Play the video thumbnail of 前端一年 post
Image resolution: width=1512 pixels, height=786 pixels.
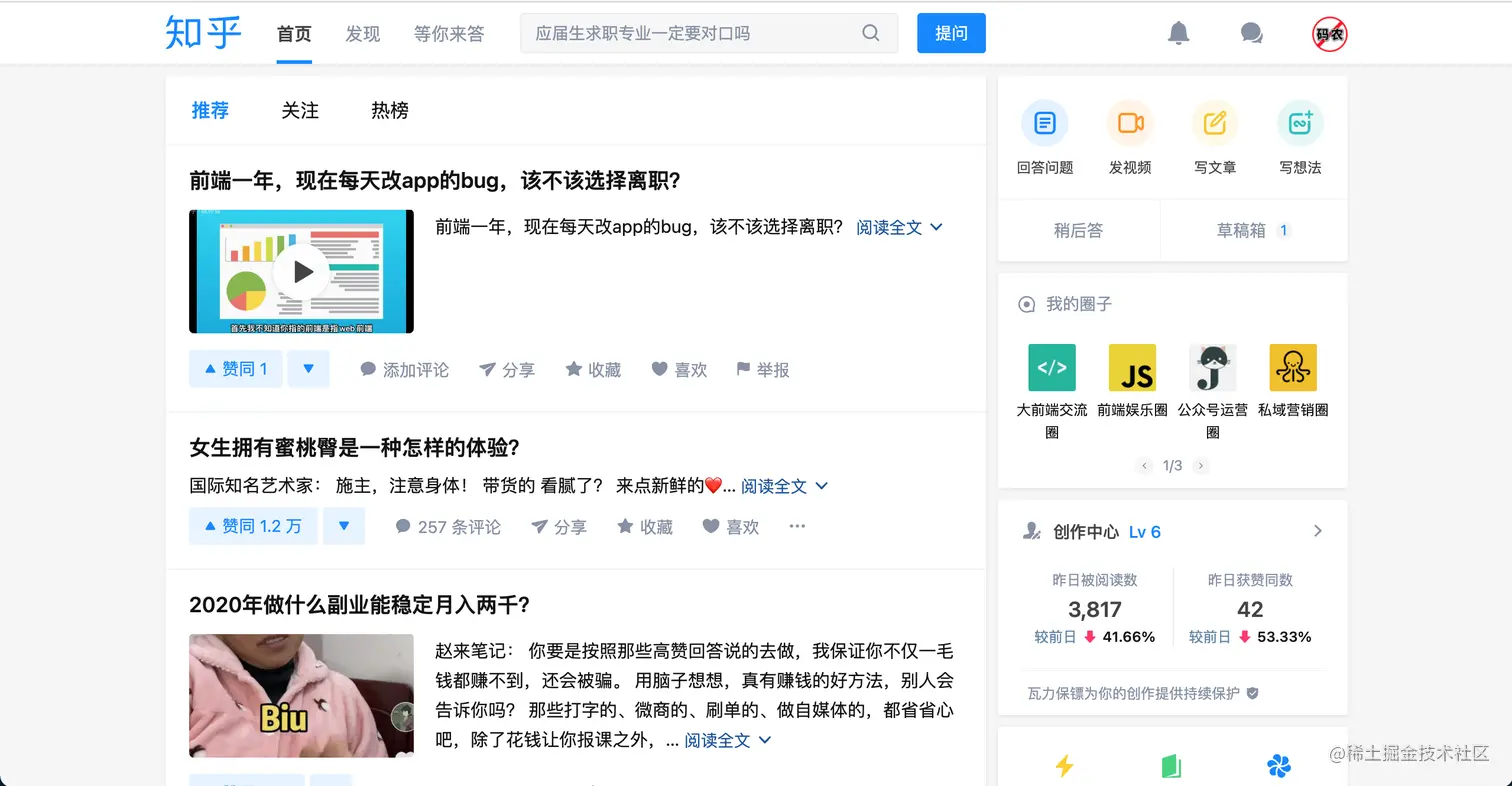click(301, 271)
